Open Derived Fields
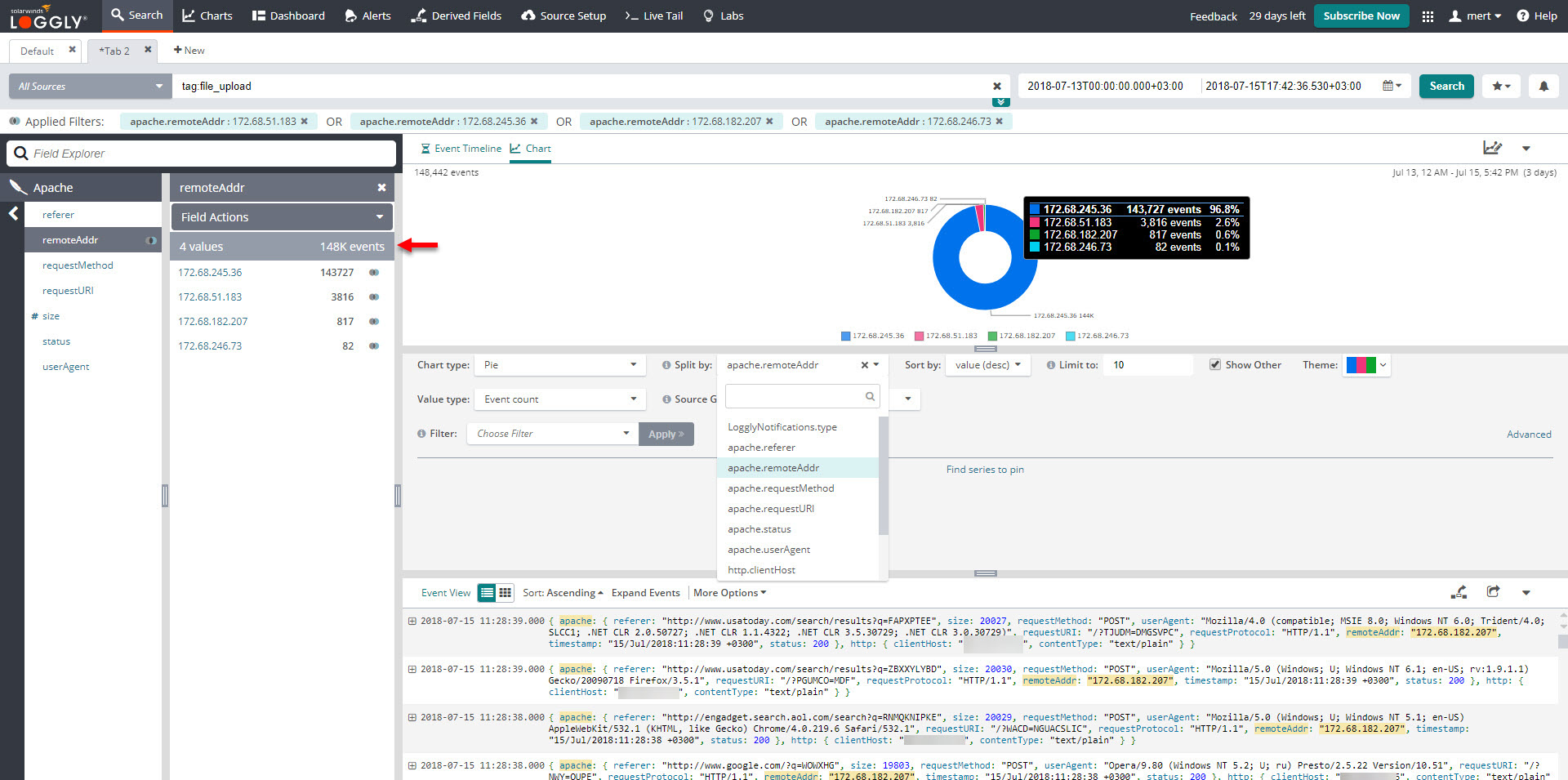Viewport: 1568px width, 780px height. [457, 16]
